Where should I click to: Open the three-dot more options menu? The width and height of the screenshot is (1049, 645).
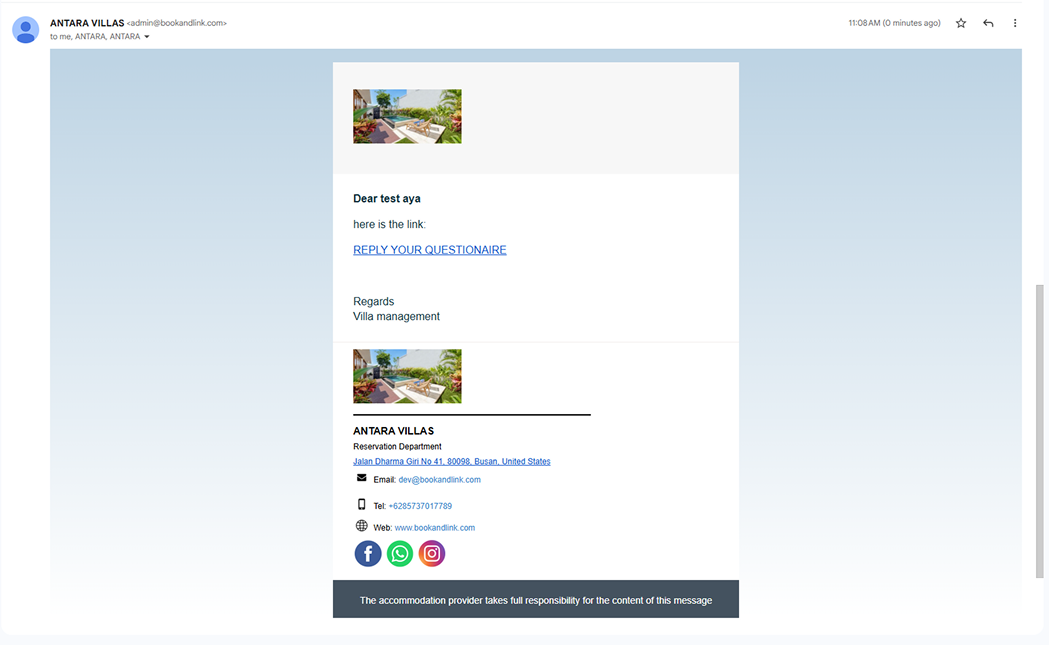1015,23
